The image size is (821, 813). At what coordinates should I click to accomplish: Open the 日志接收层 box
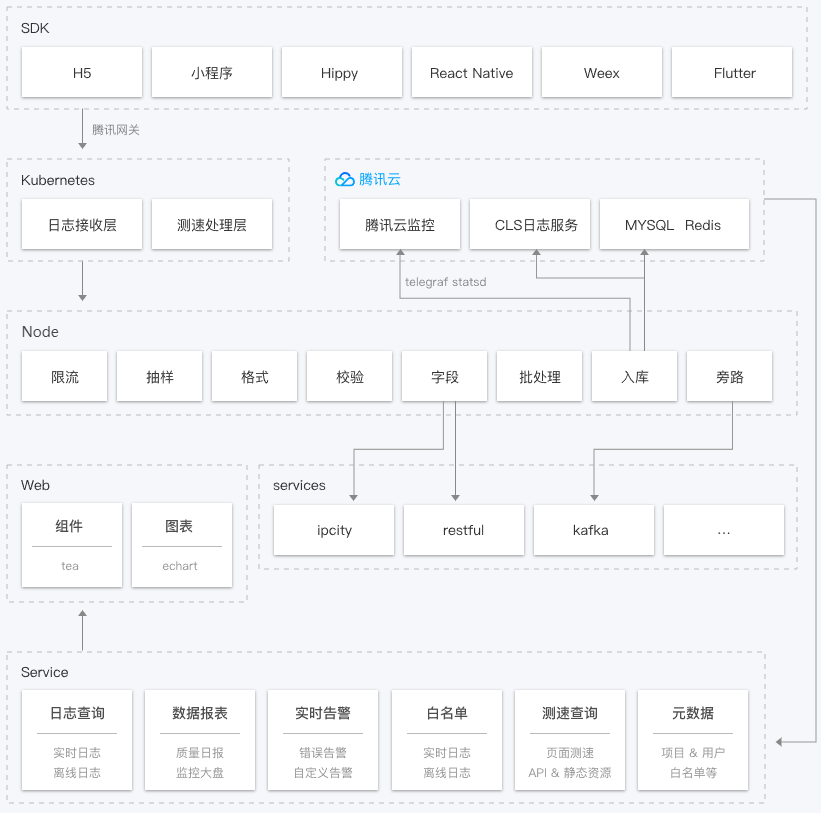pyautogui.click(x=82, y=224)
